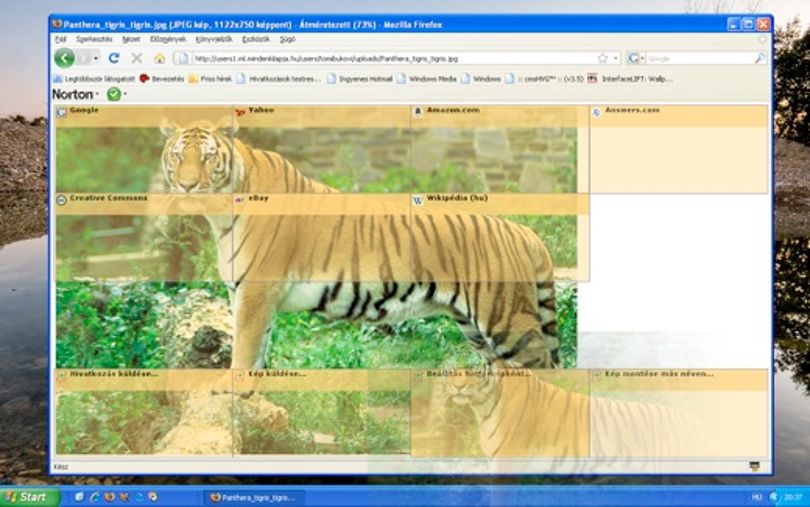Open the Szerkesztés menu
The height and width of the screenshot is (507, 810).
pyautogui.click(x=94, y=39)
